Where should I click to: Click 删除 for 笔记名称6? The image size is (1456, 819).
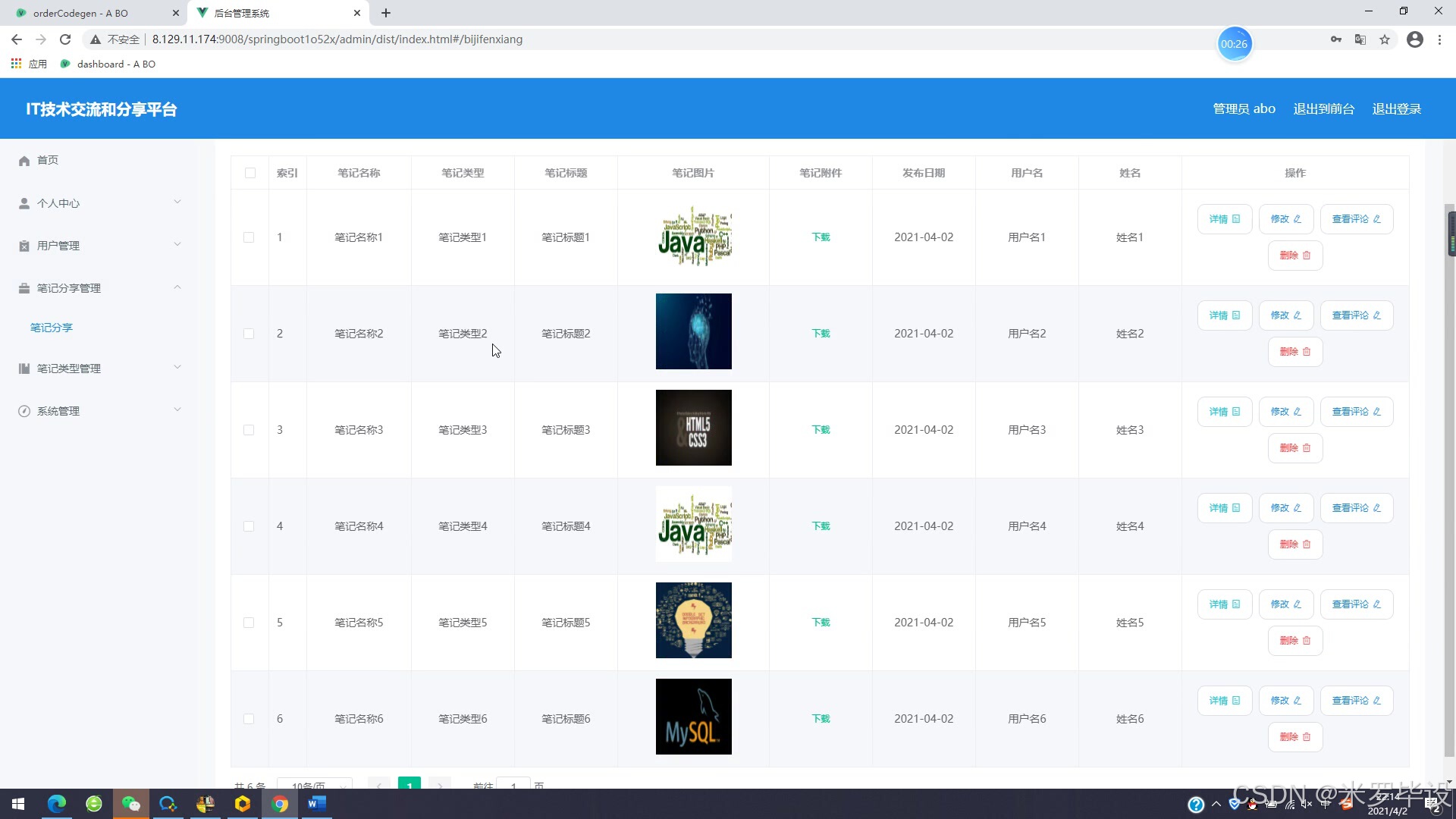tap(1295, 737)
